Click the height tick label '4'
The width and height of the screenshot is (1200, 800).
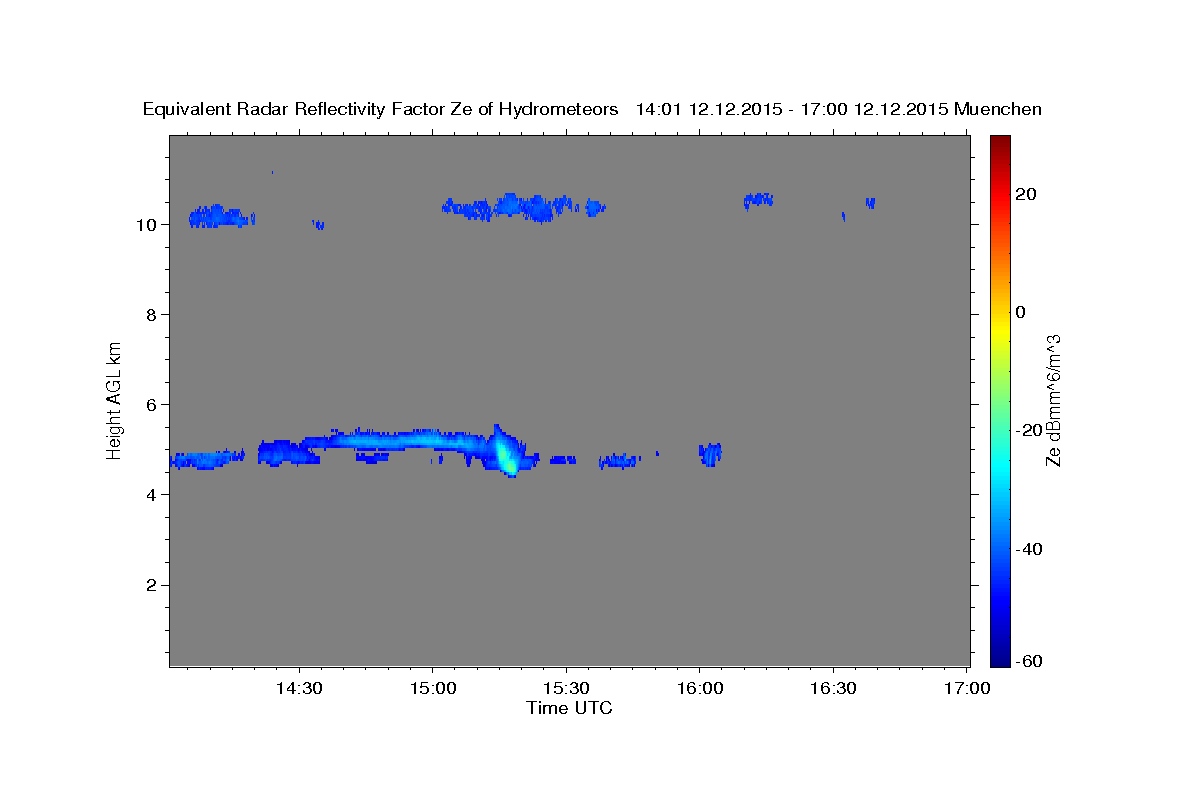coord(151,495)
